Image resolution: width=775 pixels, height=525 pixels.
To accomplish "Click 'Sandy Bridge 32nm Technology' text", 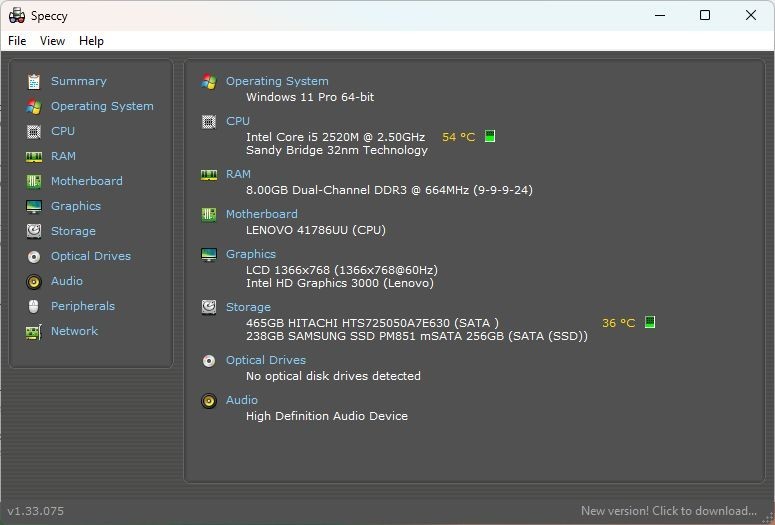I will tap(337, 150).
